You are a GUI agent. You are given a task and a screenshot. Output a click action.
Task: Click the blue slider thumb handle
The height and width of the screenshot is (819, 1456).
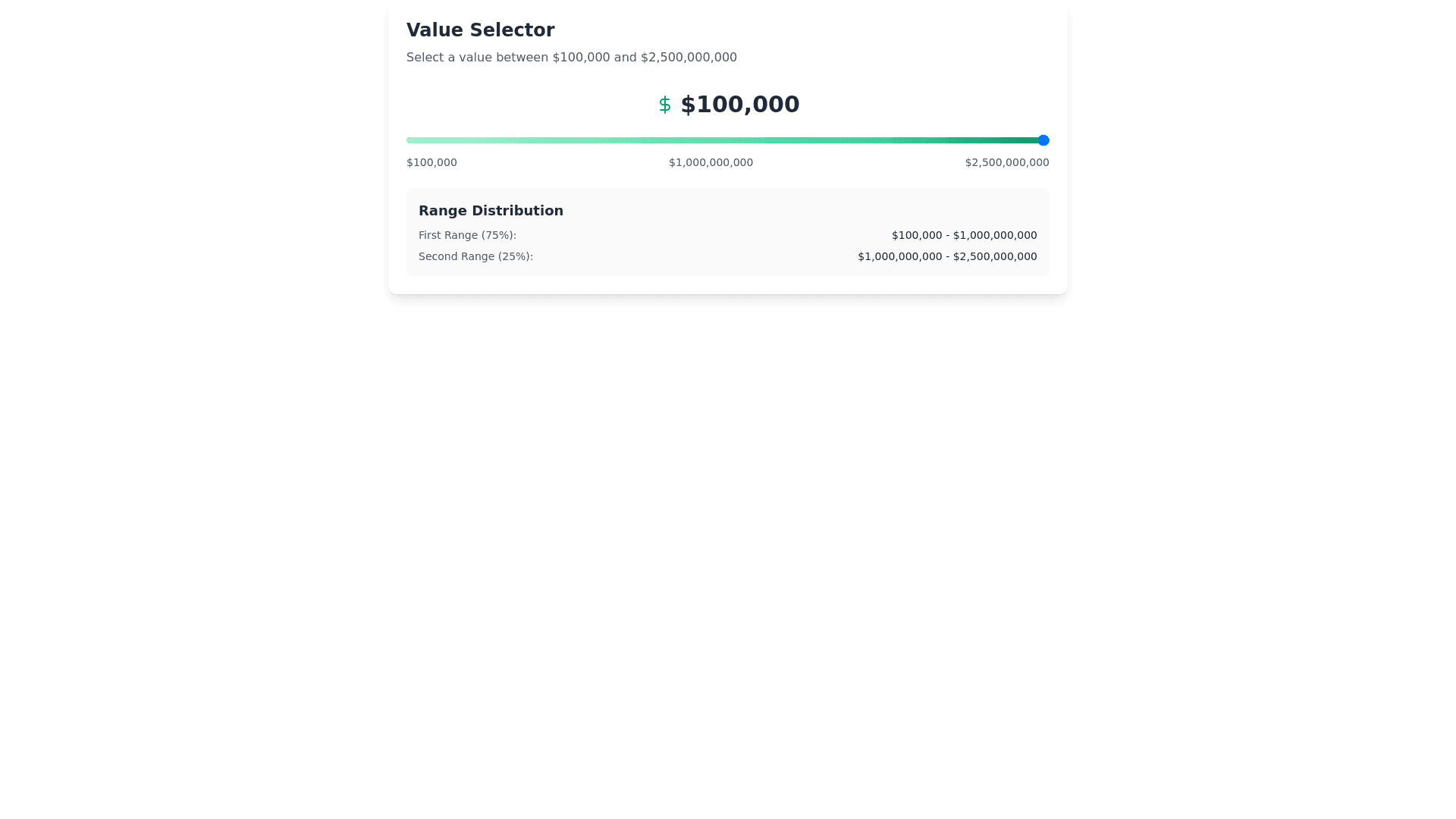point(1043,140)
